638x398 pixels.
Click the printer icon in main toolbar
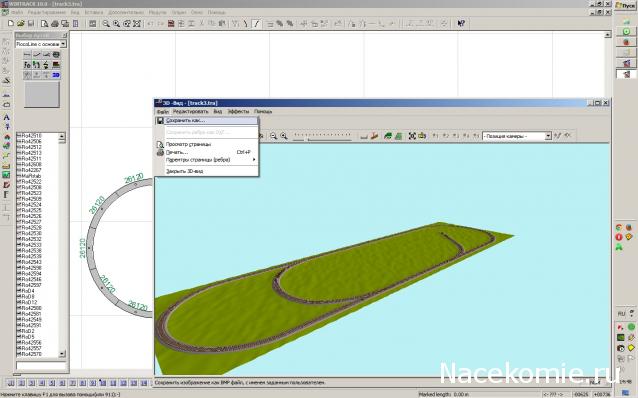coord(55,24)
